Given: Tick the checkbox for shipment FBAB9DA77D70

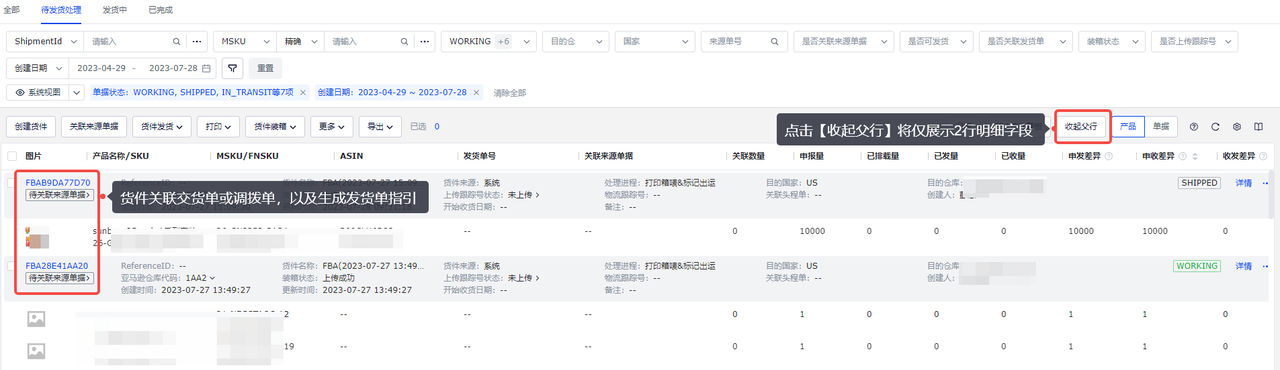Looking at the screenshot, I should click(12, 183).
